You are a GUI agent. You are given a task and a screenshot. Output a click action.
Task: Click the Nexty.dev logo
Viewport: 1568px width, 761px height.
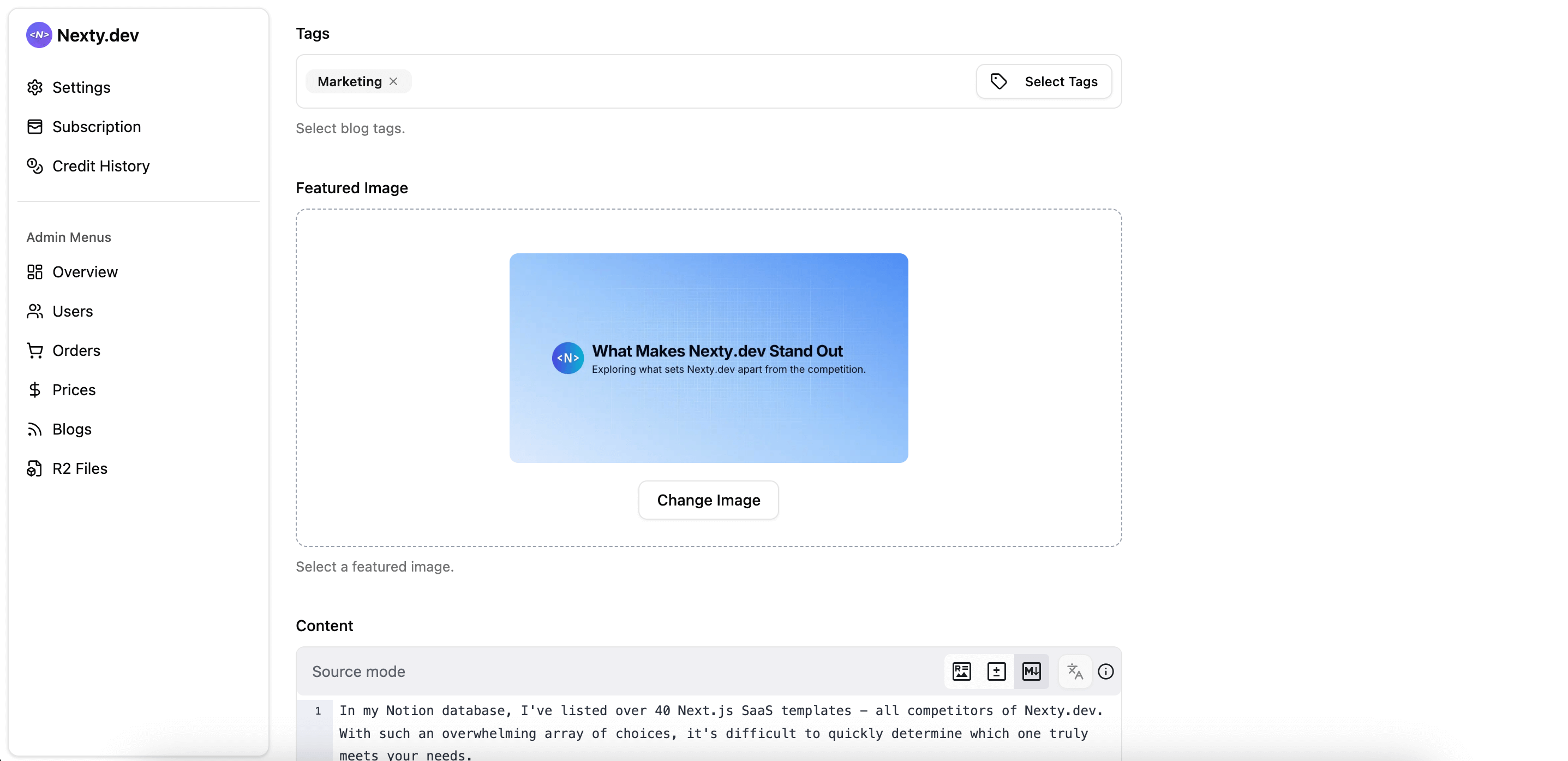click(39, 35)
